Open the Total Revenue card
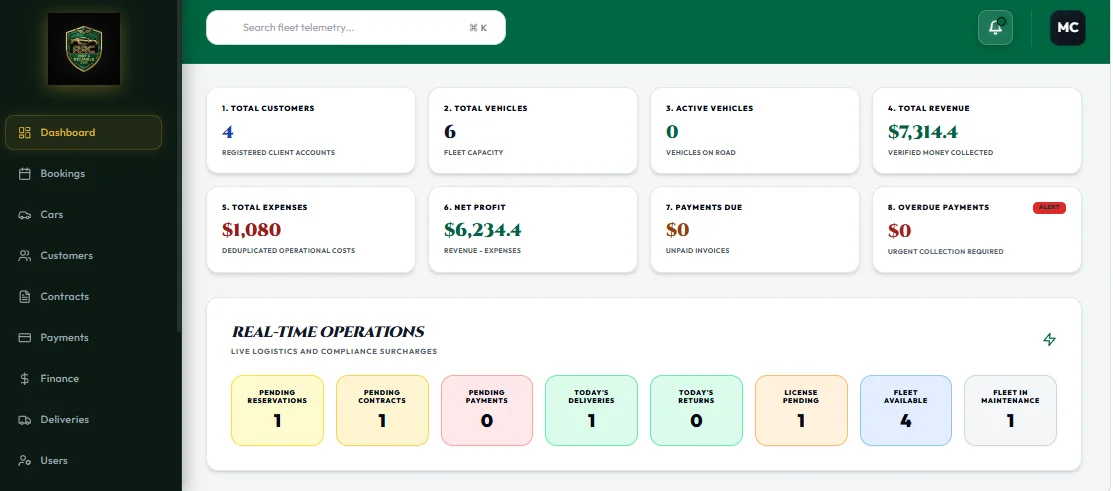 point(977,131)
